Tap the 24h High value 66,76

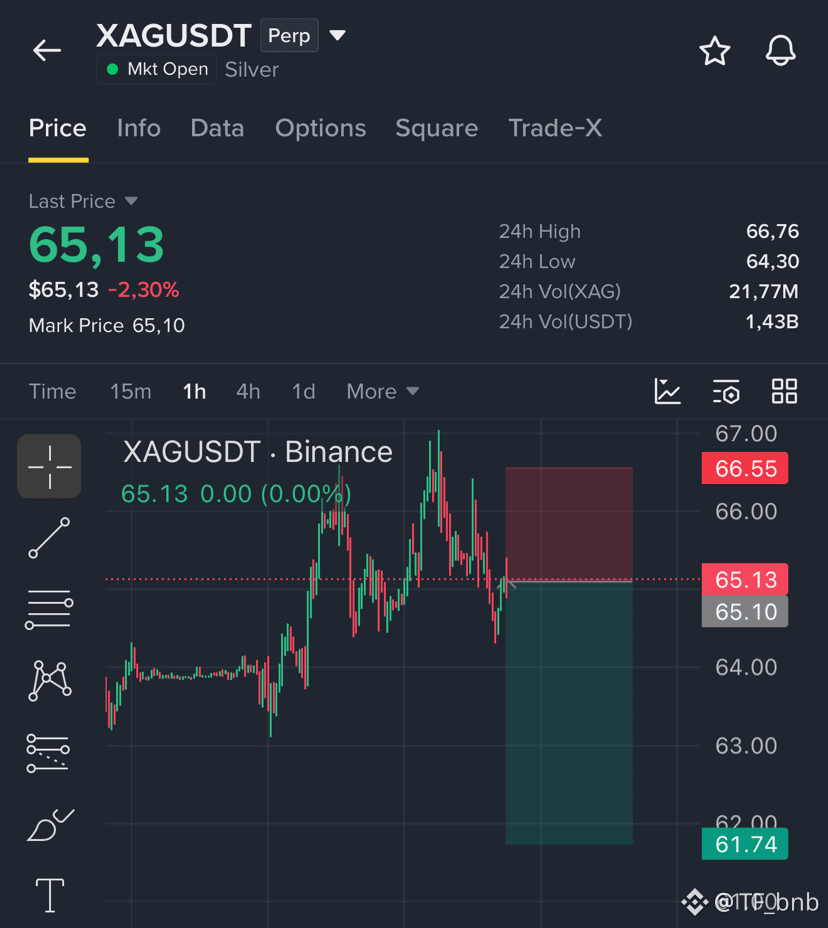(772, 231)
